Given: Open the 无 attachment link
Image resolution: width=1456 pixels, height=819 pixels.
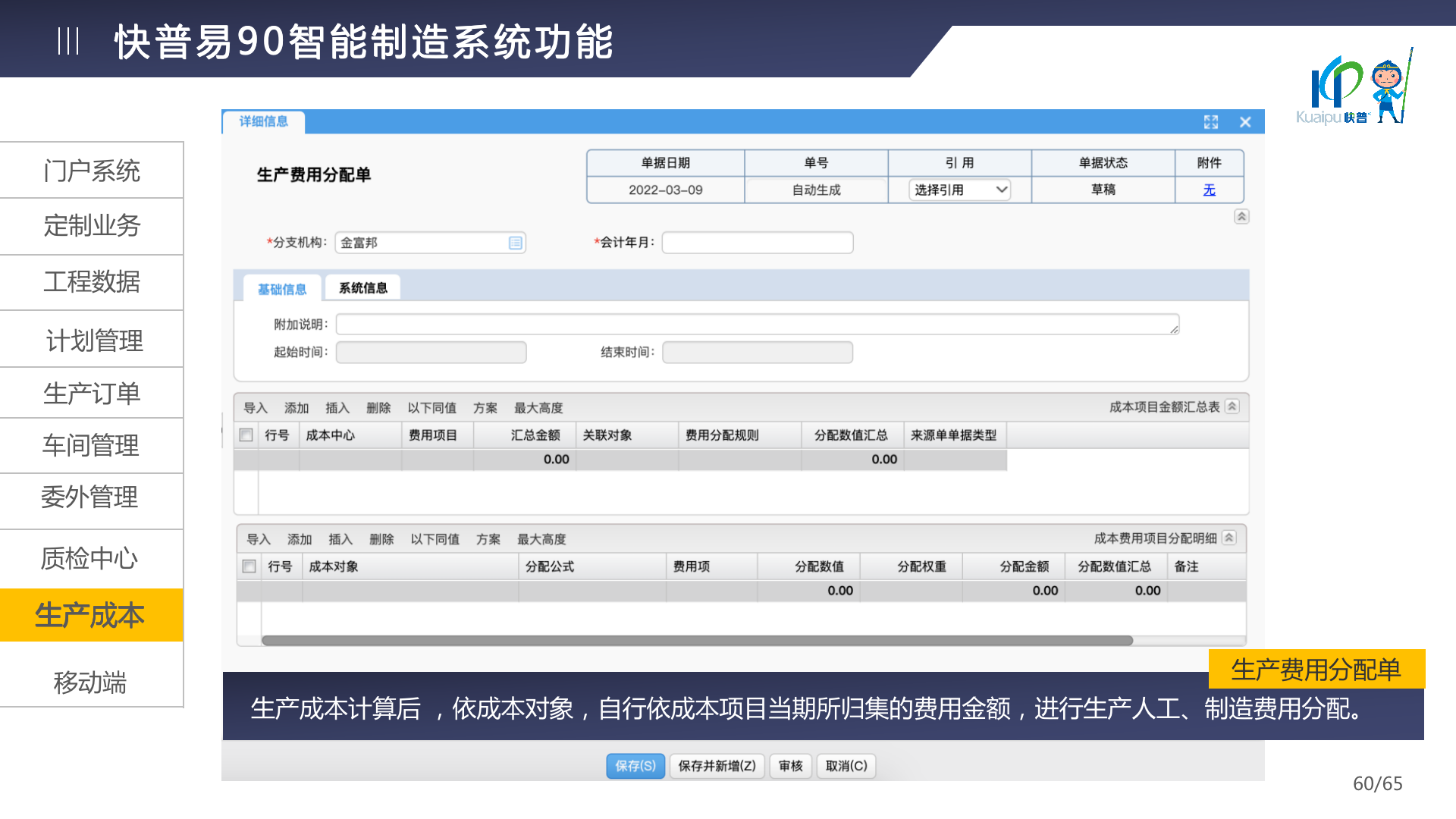Looking at the screenshot, I should pos(1209,190).
